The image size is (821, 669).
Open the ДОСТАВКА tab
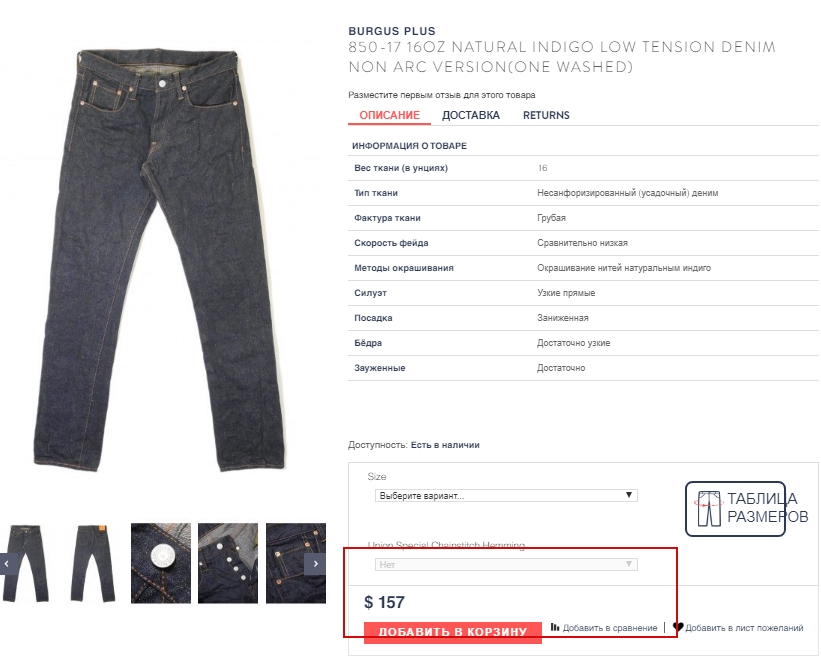pyautogui.click(x=471, y=115)
